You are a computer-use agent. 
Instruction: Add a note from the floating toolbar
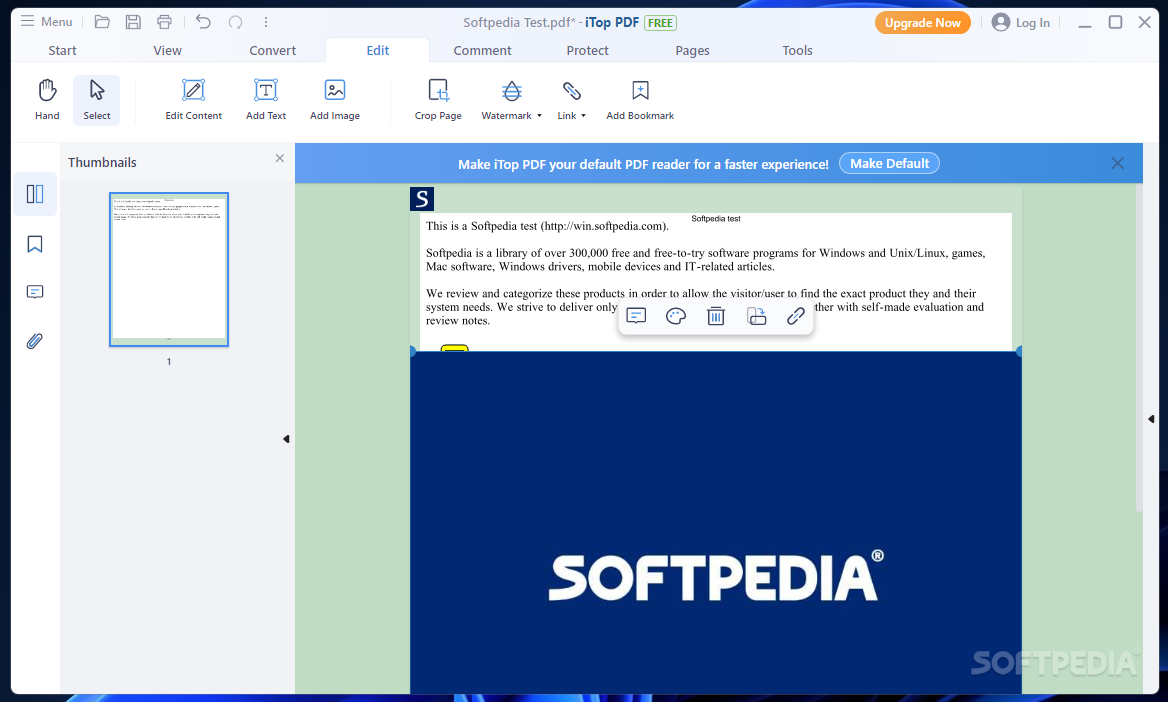coord(636,316)
